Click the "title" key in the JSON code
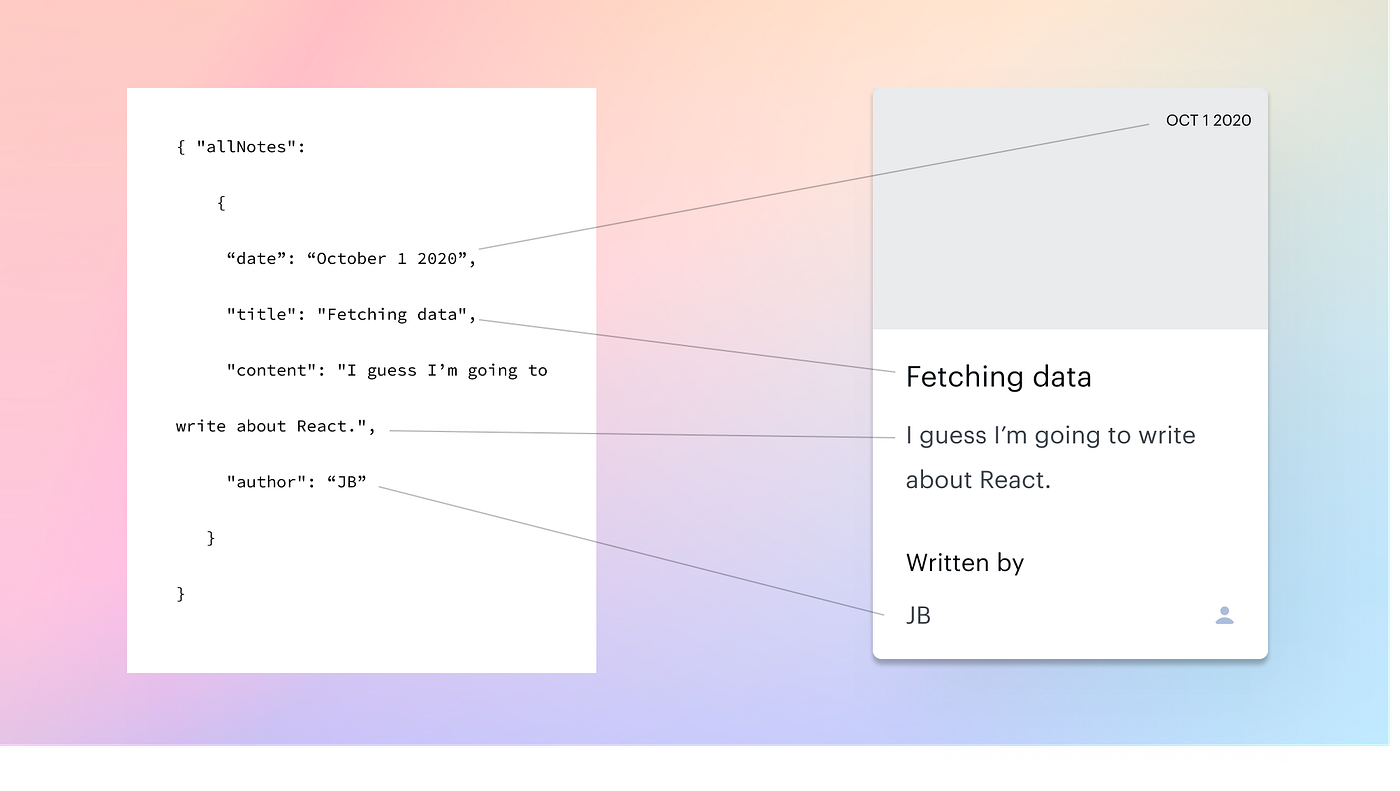Image resolution: width=1400 pixels, height=791 pixels. point(258,314)
